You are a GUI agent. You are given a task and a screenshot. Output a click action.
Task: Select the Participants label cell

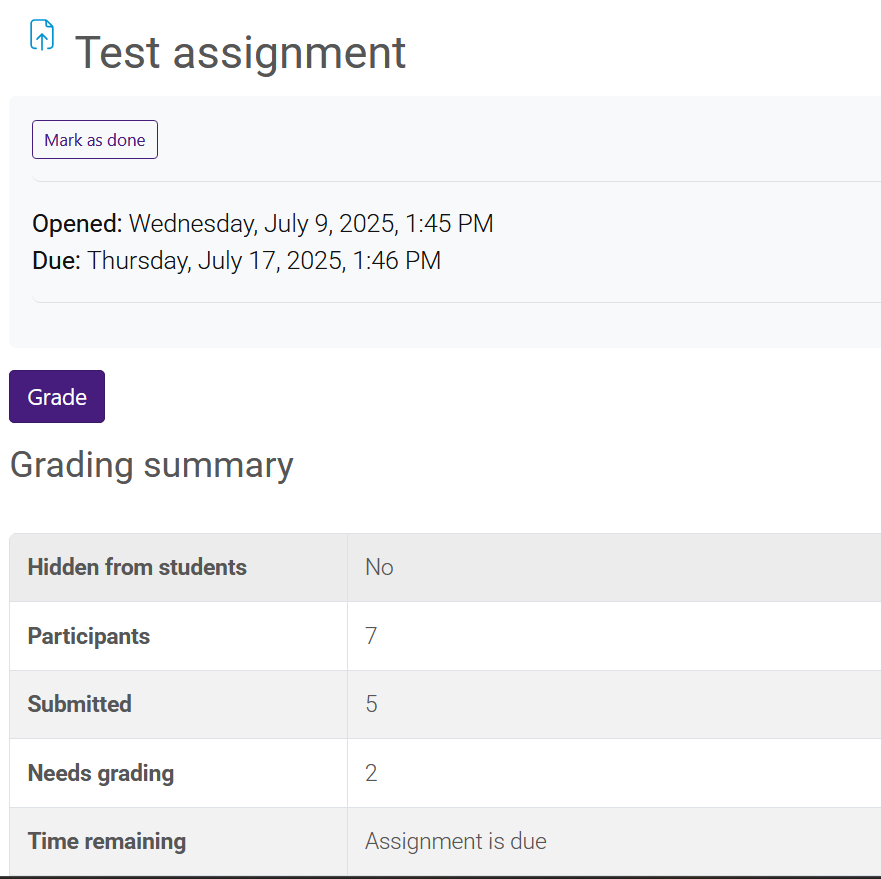[89, 636]
